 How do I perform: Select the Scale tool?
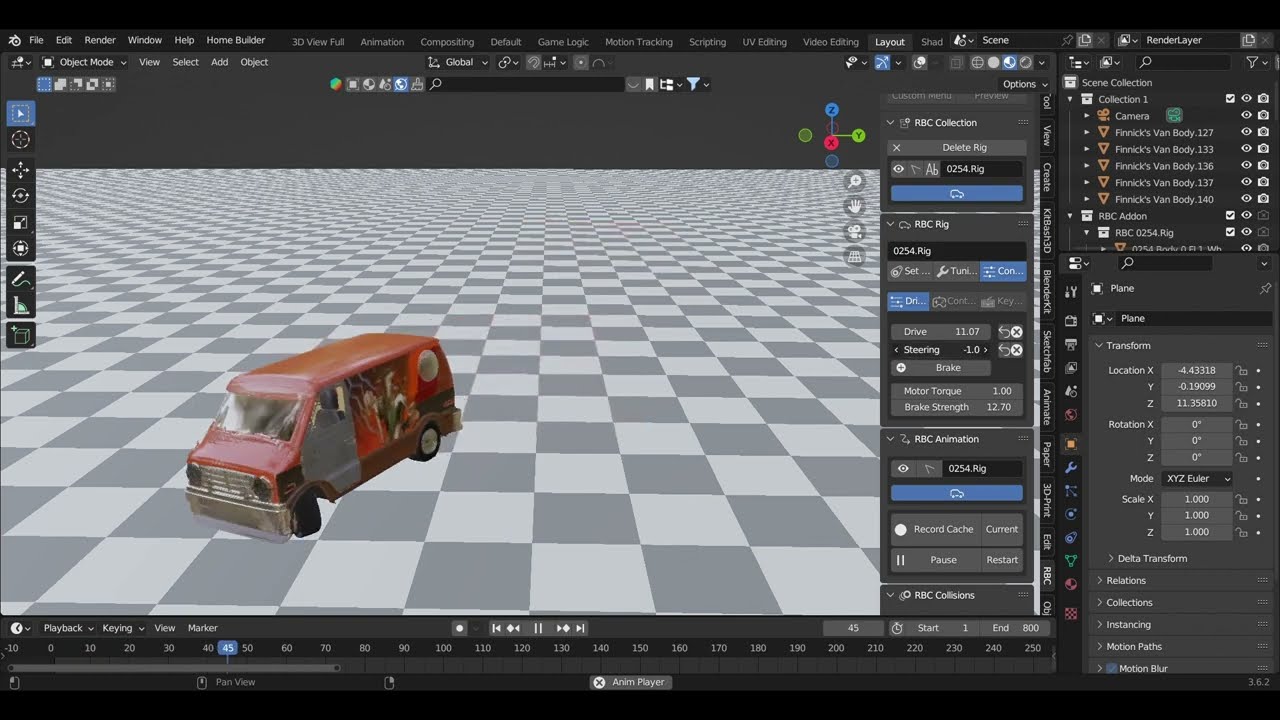[20, 222]
